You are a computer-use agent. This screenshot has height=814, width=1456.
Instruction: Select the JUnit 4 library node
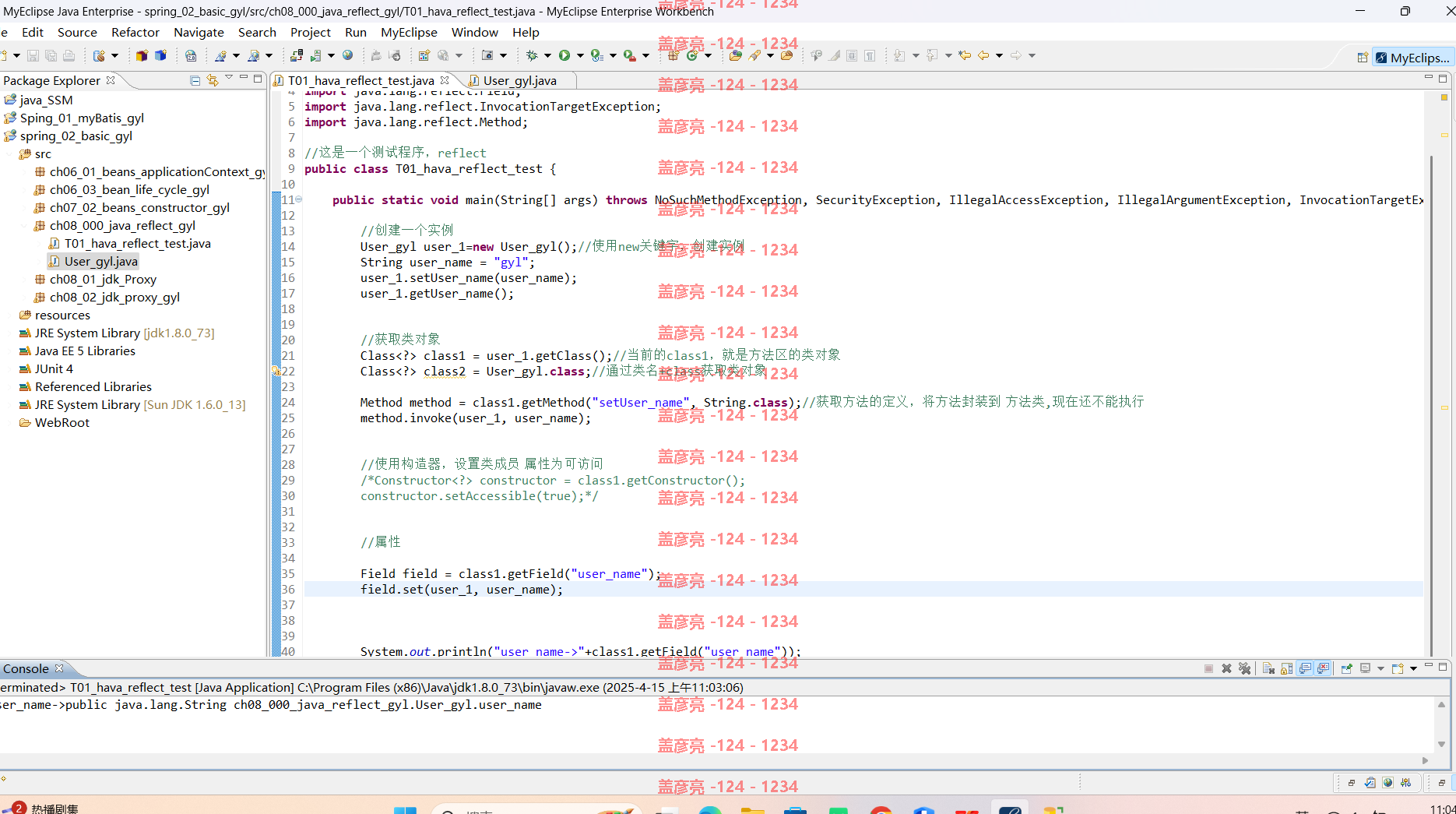[x=54, y=368]
